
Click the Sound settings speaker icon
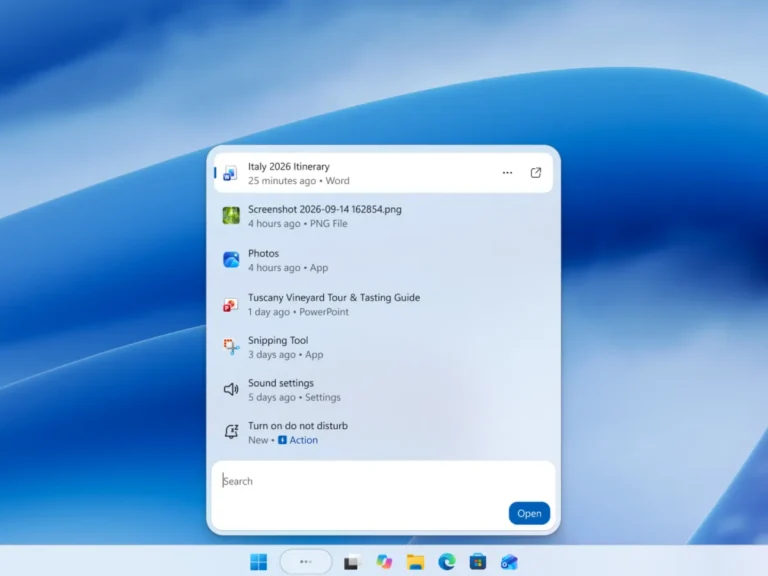tap(231, 389)
